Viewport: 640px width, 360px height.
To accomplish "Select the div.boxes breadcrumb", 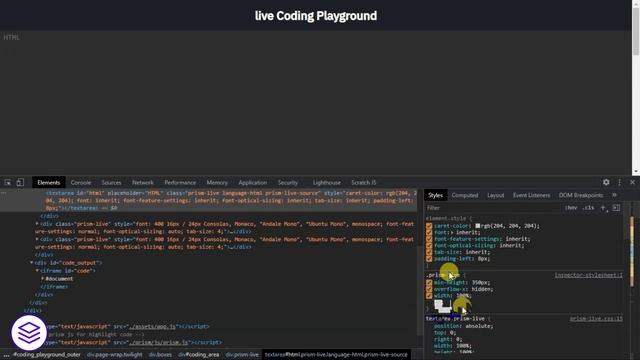I will tap(160, 355).
